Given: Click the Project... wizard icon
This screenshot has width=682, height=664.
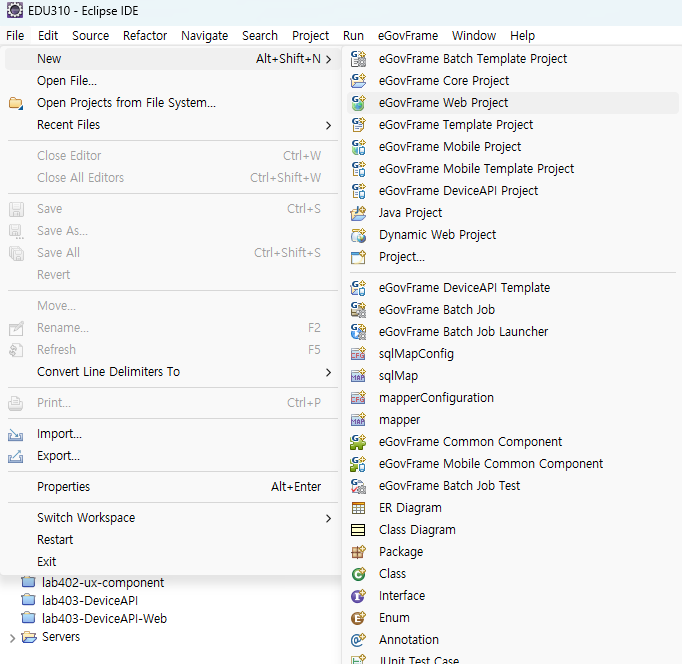Looking at the screenshot, I should 358,257.
